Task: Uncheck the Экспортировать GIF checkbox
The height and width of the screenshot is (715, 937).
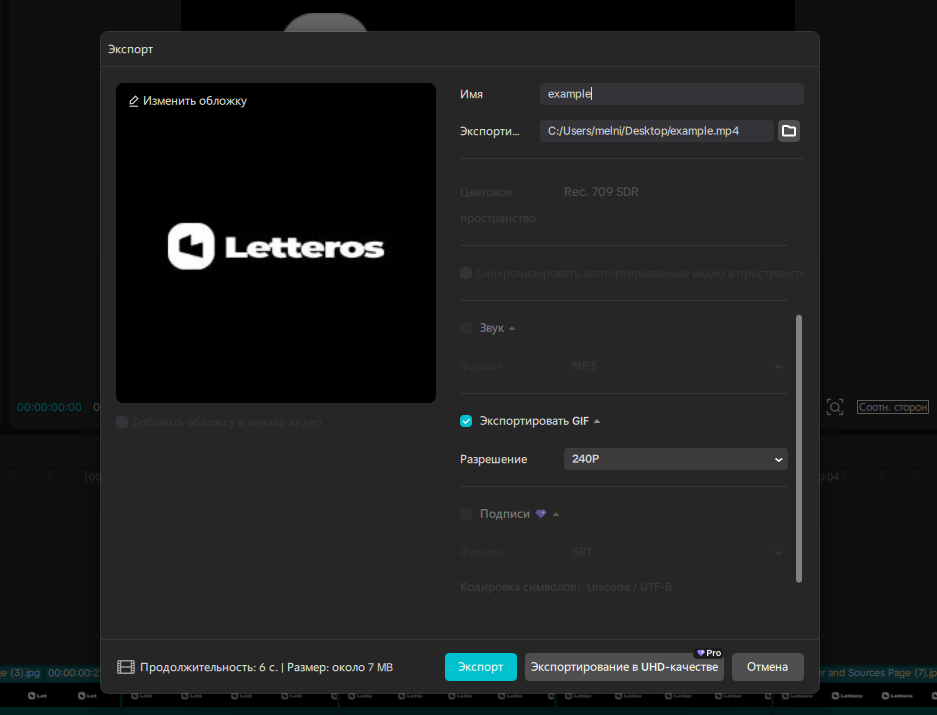Action: pyautogui.click(x=466, y=421)
